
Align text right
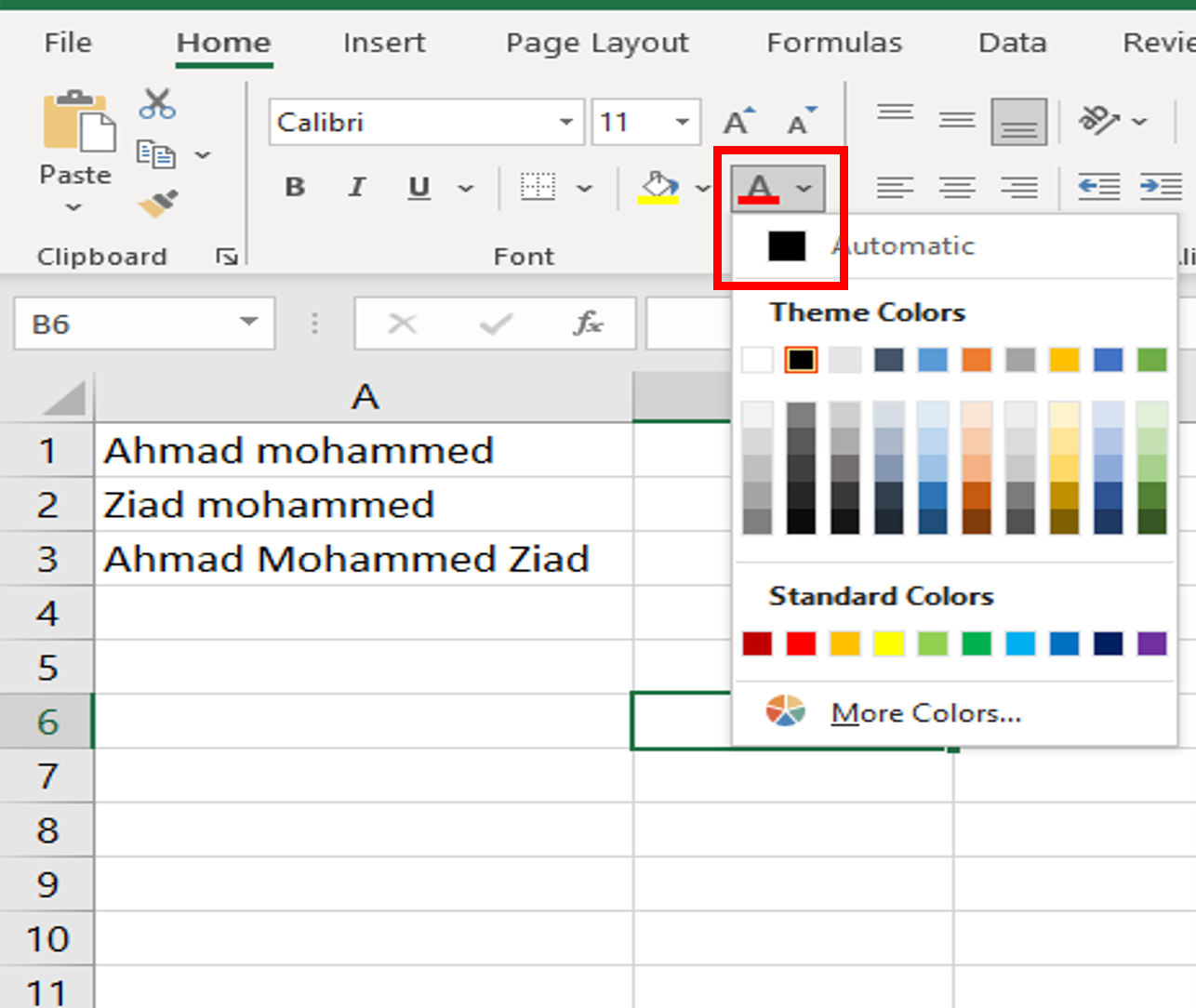[x=1019, y=188]
